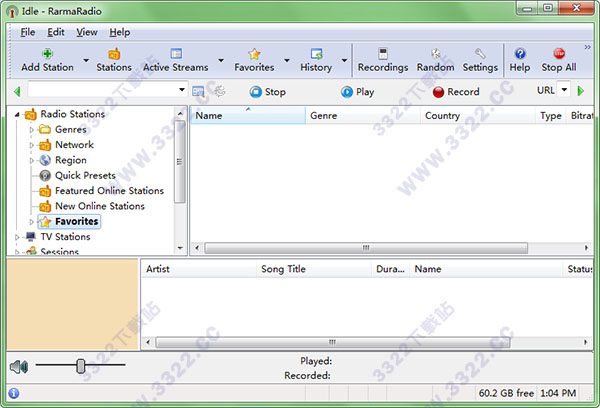Open the History dropdown arrow

(345, 60)
